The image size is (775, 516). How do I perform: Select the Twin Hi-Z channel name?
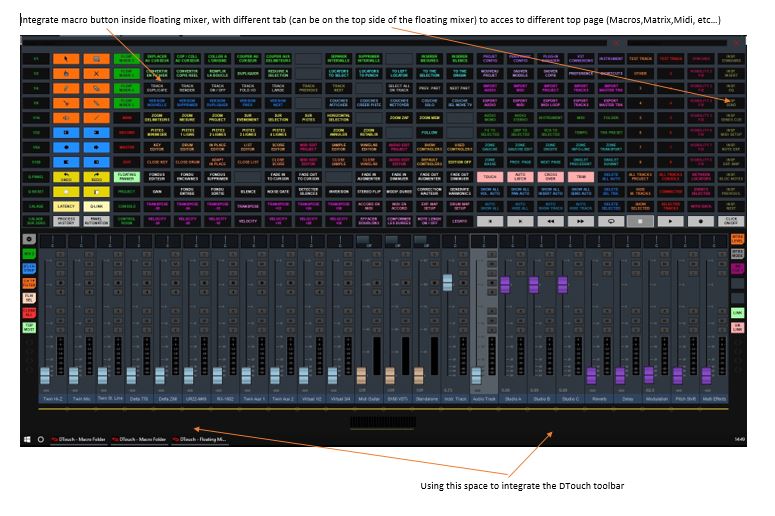[52, 399]
